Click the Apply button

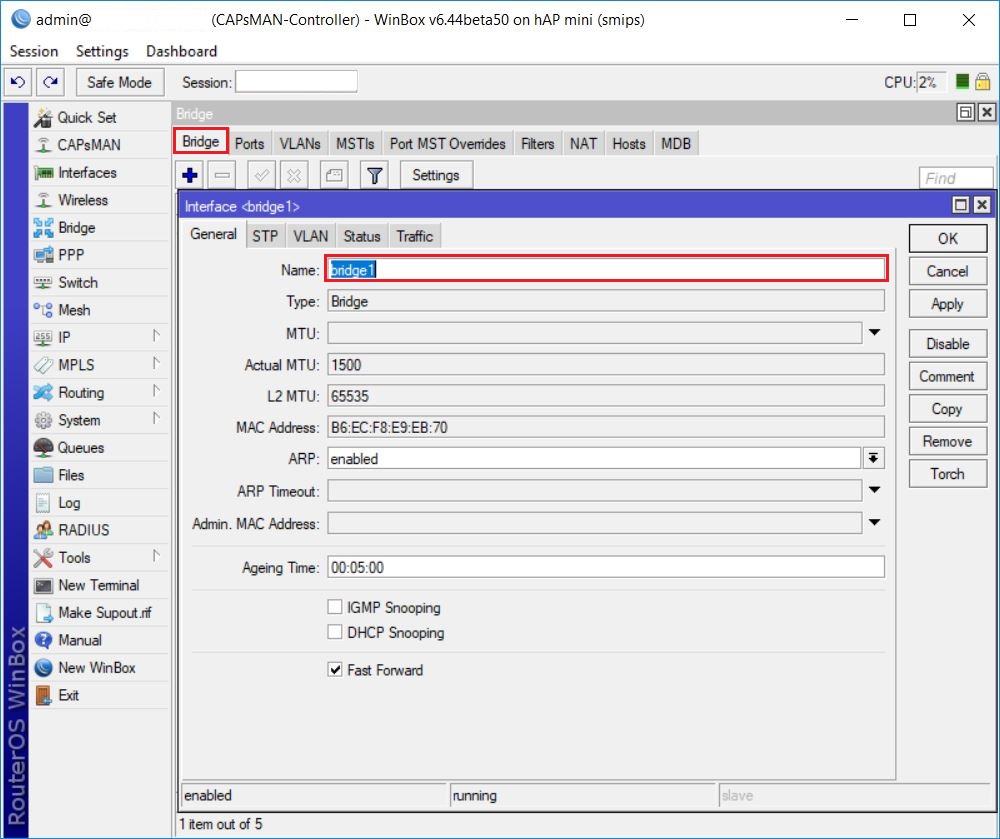(x=948, y=304)
